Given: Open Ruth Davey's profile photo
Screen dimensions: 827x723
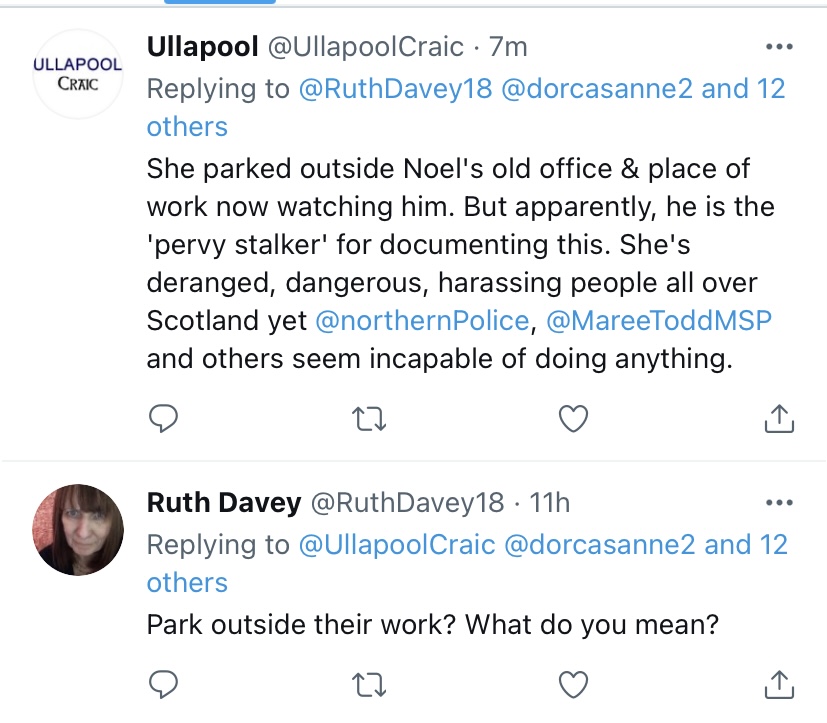Looking at the screenshot, I should 78,529.
